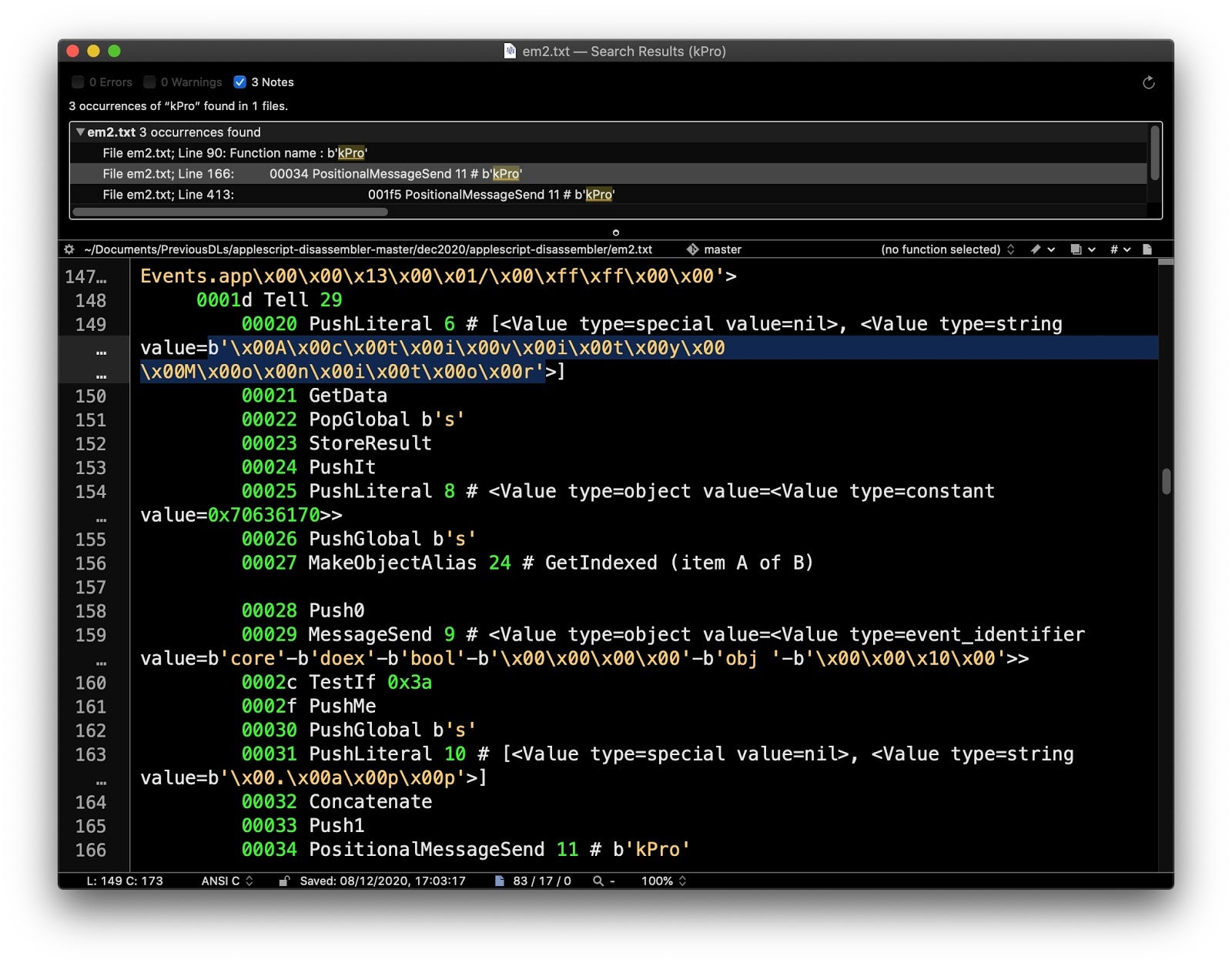Image resolution: width=1232 pixels, height=966 pixels.
Task: Select the Line 90 Function name result
Action: 235,153
